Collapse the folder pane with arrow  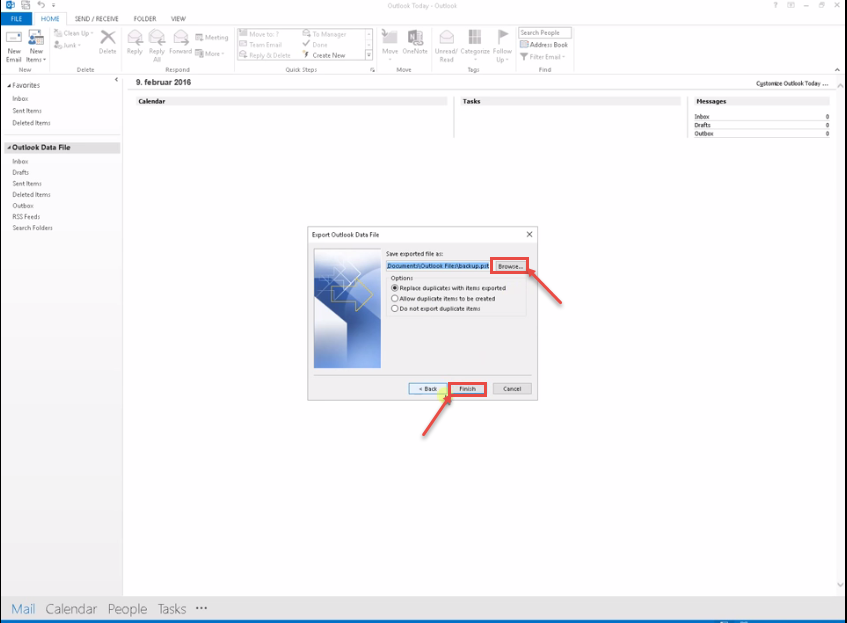(x=116, y=80)
